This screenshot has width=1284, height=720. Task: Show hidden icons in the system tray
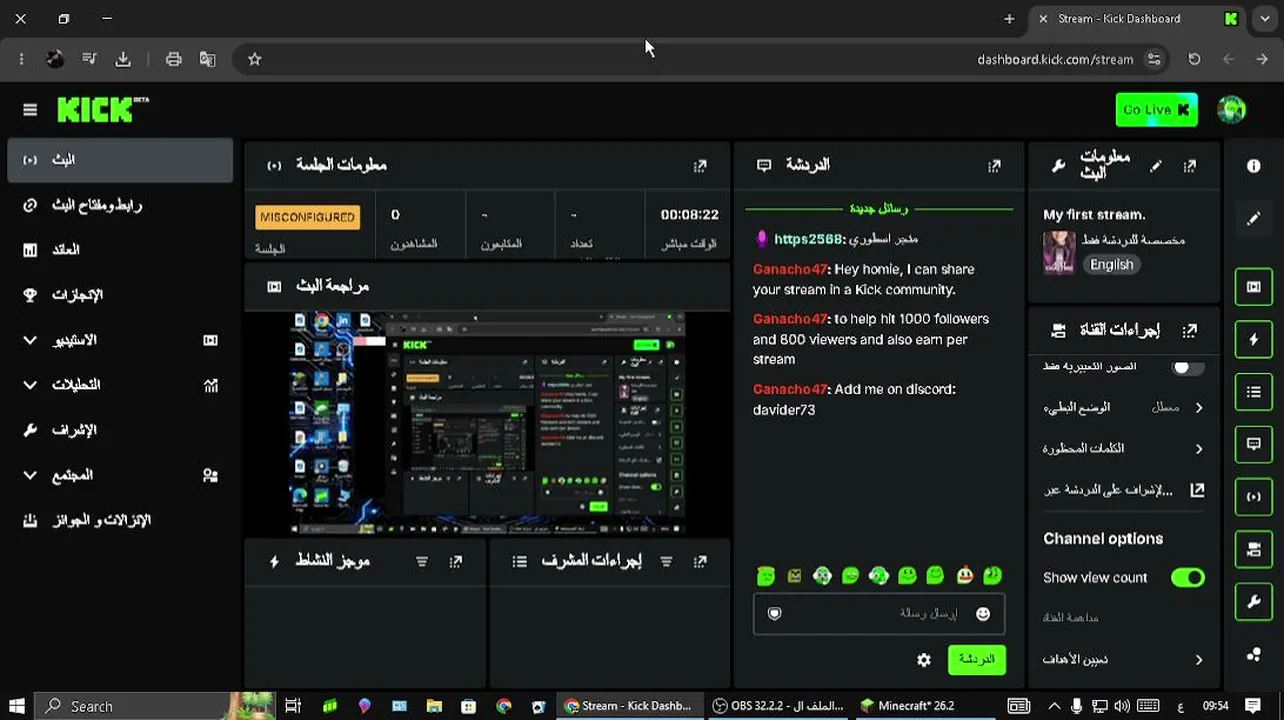(1054, 706)
